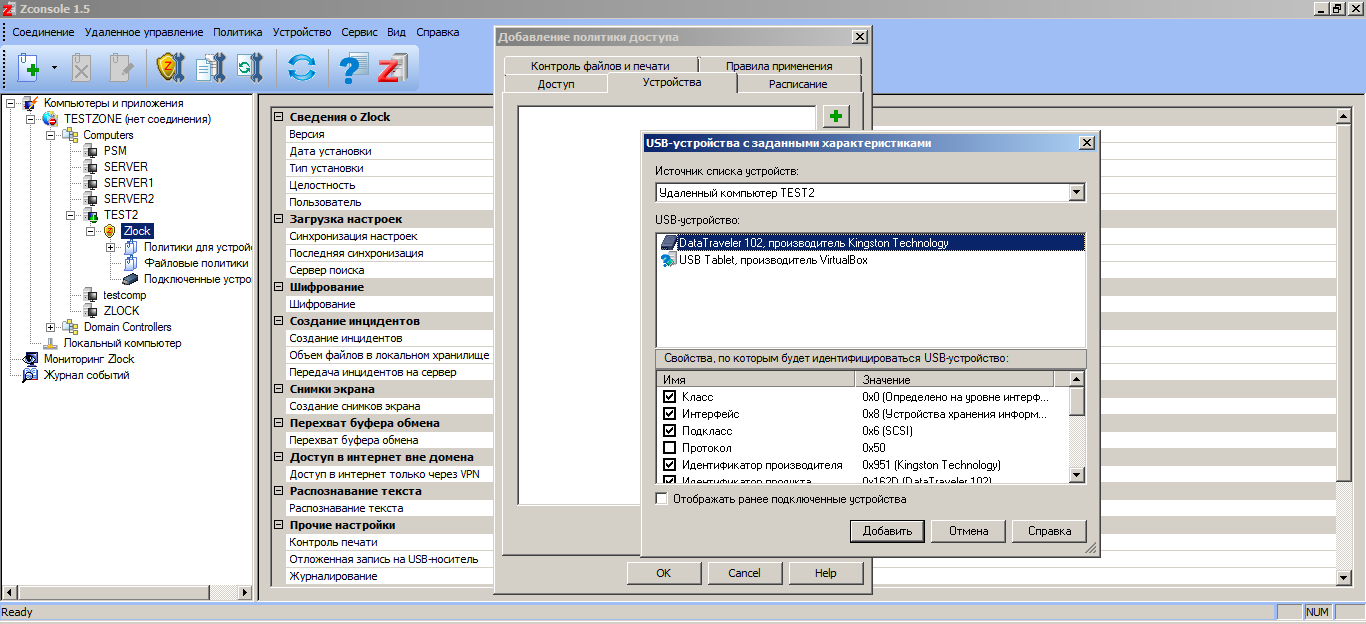The width and height of the screenshot is (1366, 624).
Task: Click the Справка button in USB dialog
Action: (x=1049, y=531)
